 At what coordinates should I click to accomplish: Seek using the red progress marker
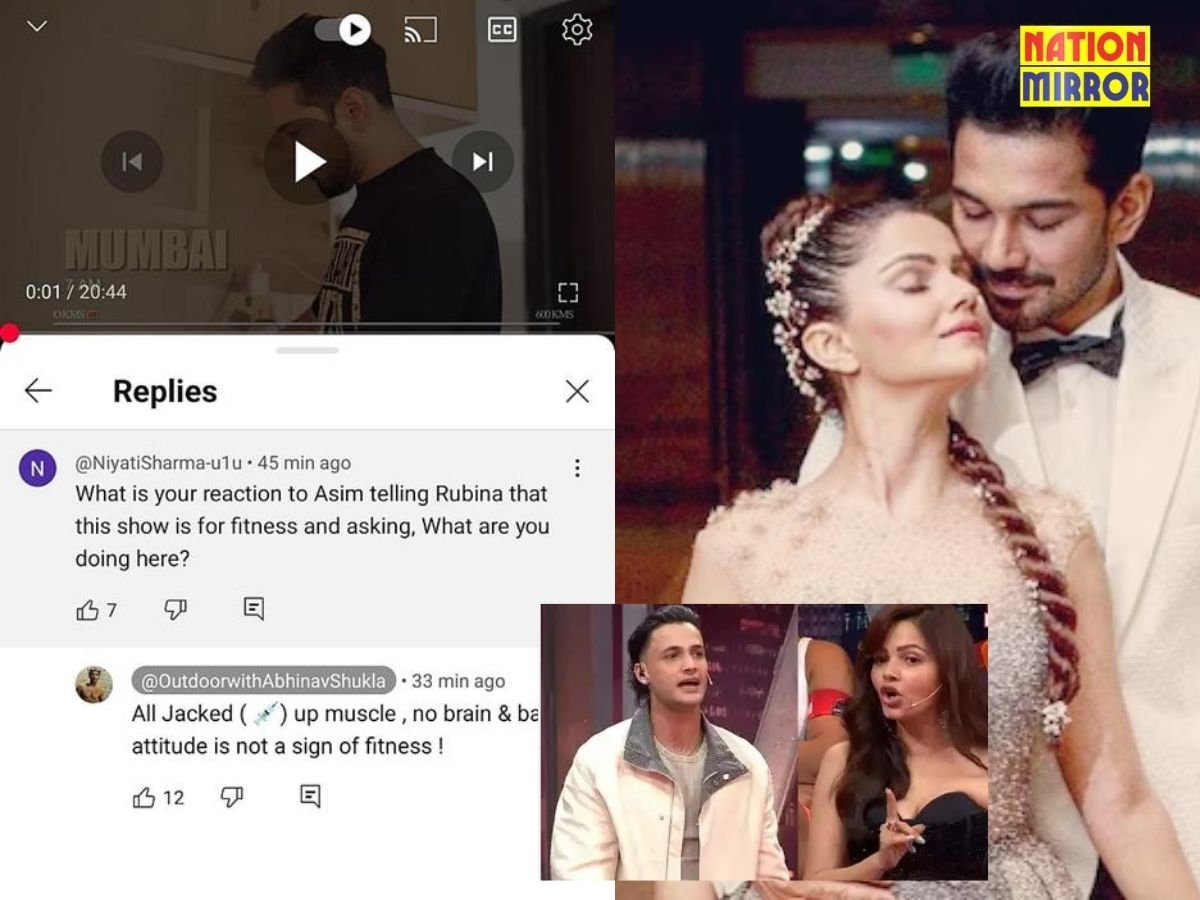pyautogui.click(x=8, y=330)
